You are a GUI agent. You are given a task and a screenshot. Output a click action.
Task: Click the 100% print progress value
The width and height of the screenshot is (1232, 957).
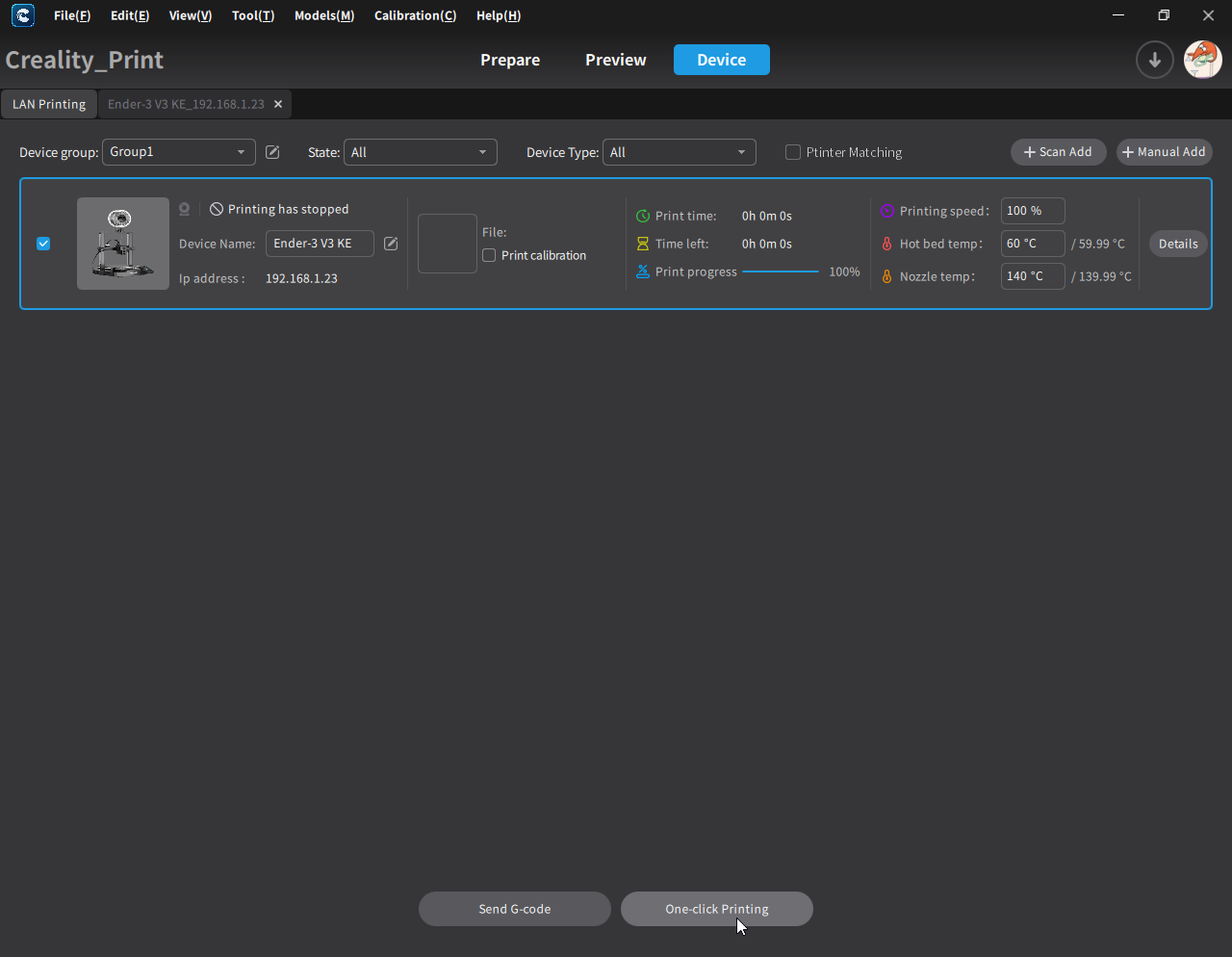tap(844, 272)
